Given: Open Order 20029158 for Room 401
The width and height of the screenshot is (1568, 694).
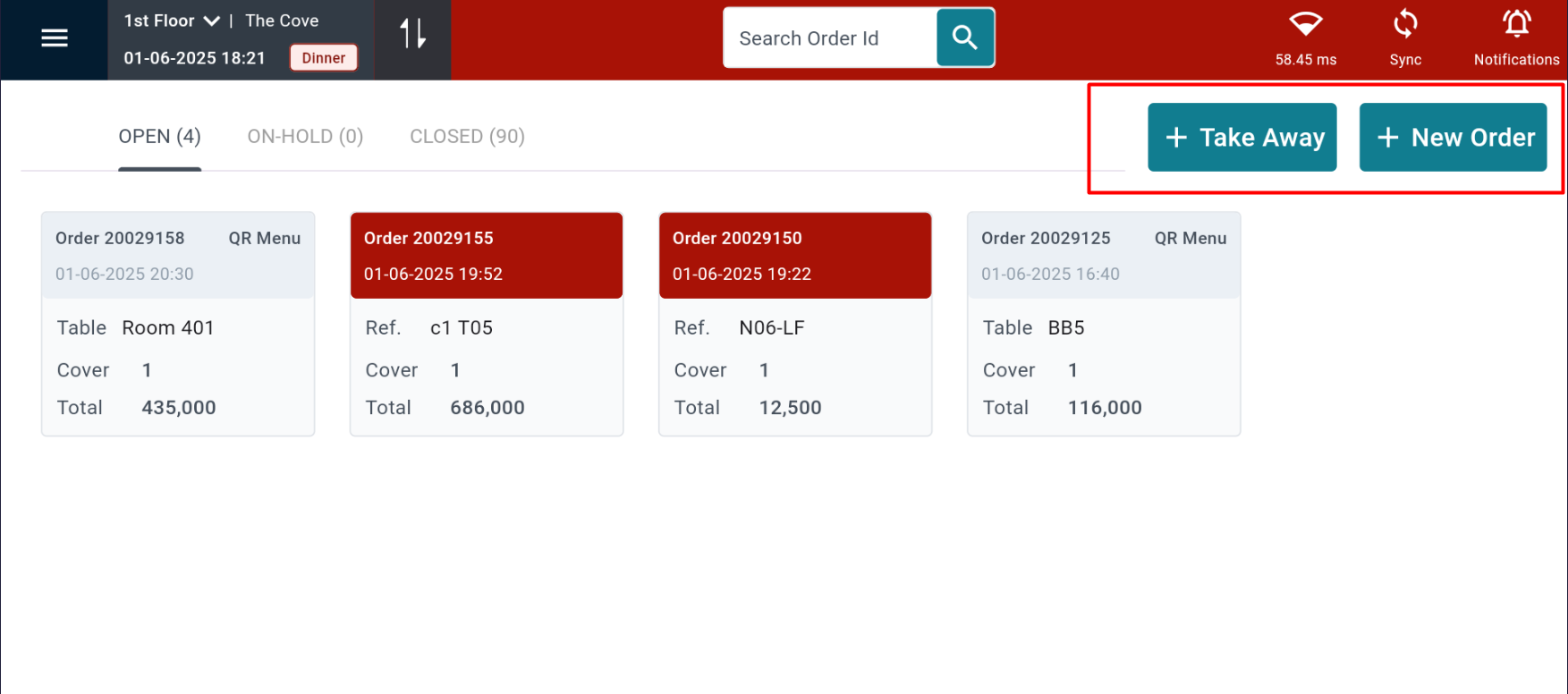Looking at the screenshot, I should pyautogui.click(x=178, y=324).
